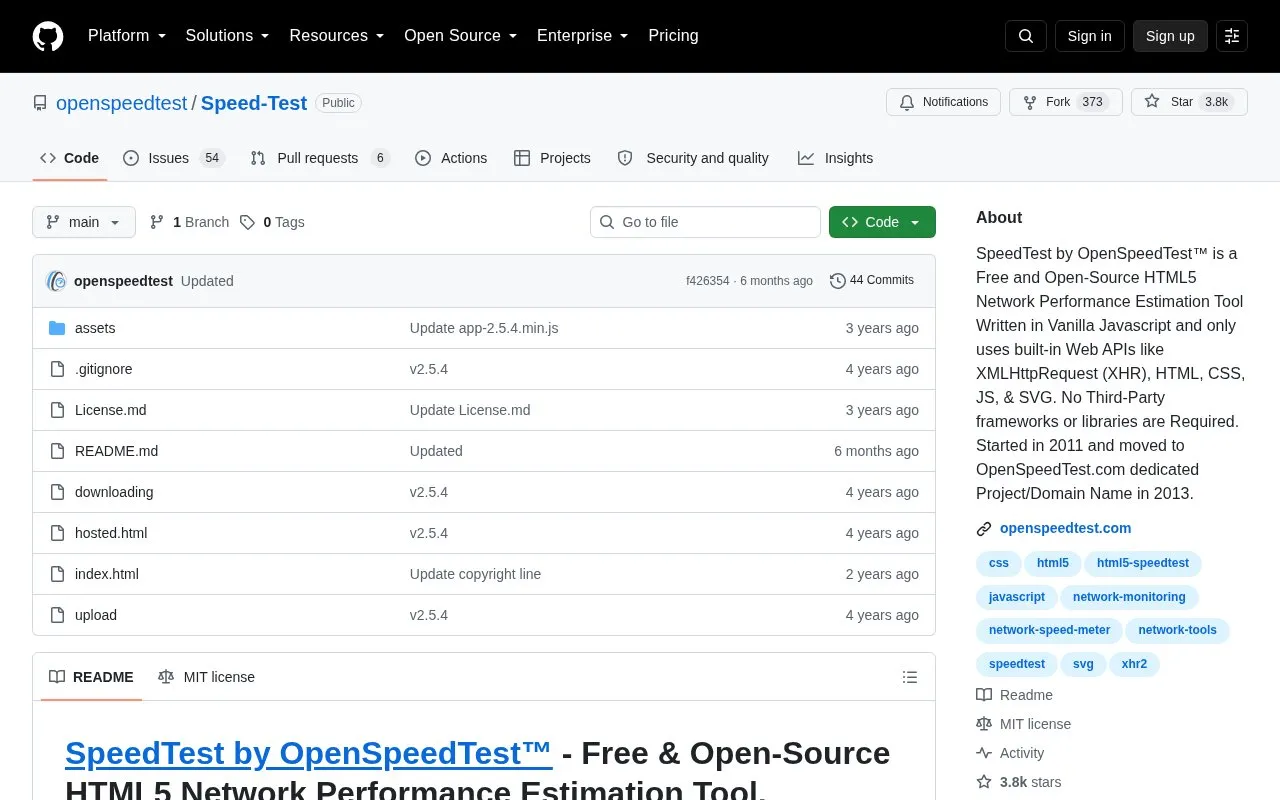Click the xhr2 topic tag

point(1134,664)
